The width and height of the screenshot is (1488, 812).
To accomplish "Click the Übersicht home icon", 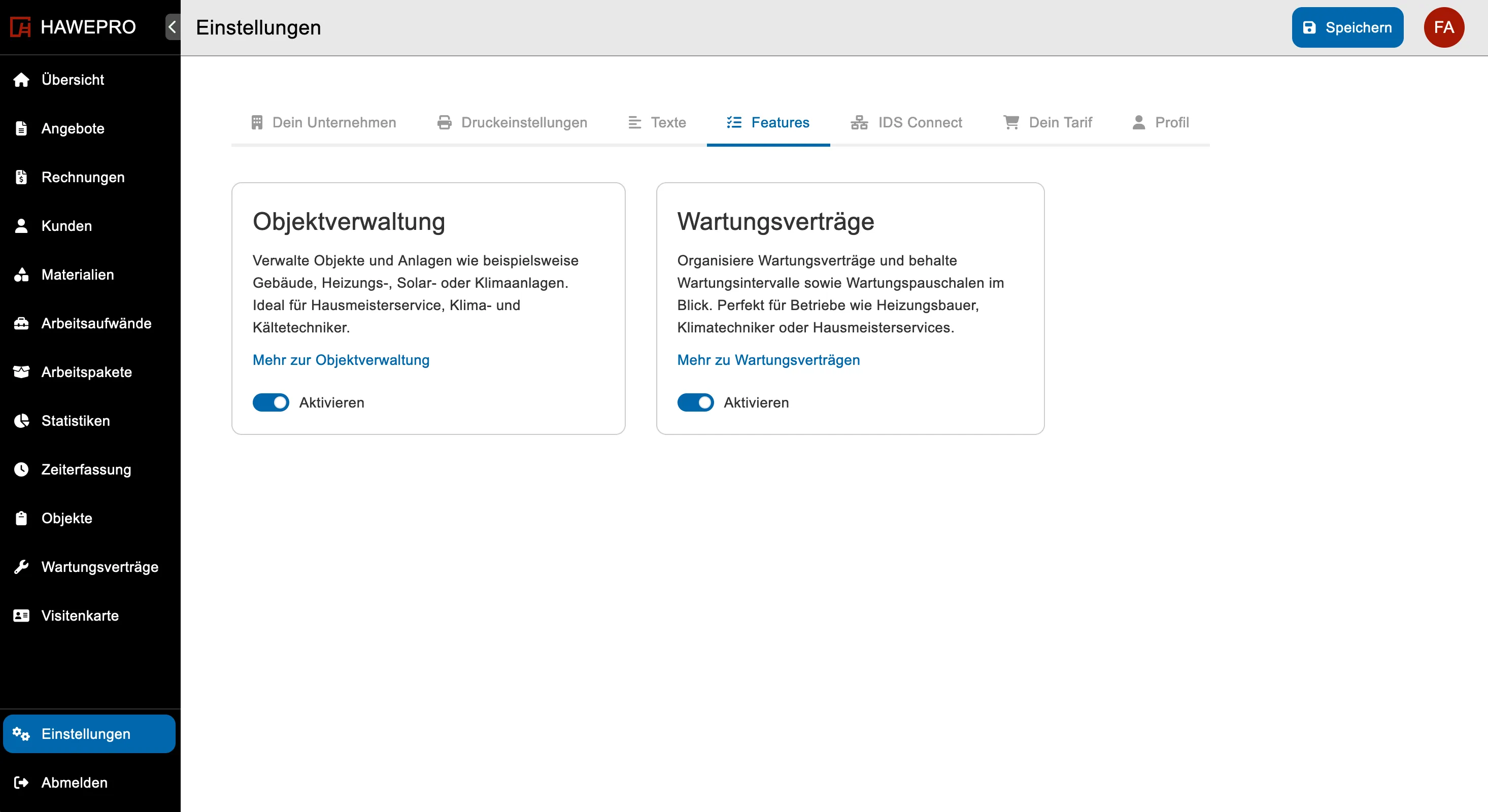I will [x=21, y=80].
